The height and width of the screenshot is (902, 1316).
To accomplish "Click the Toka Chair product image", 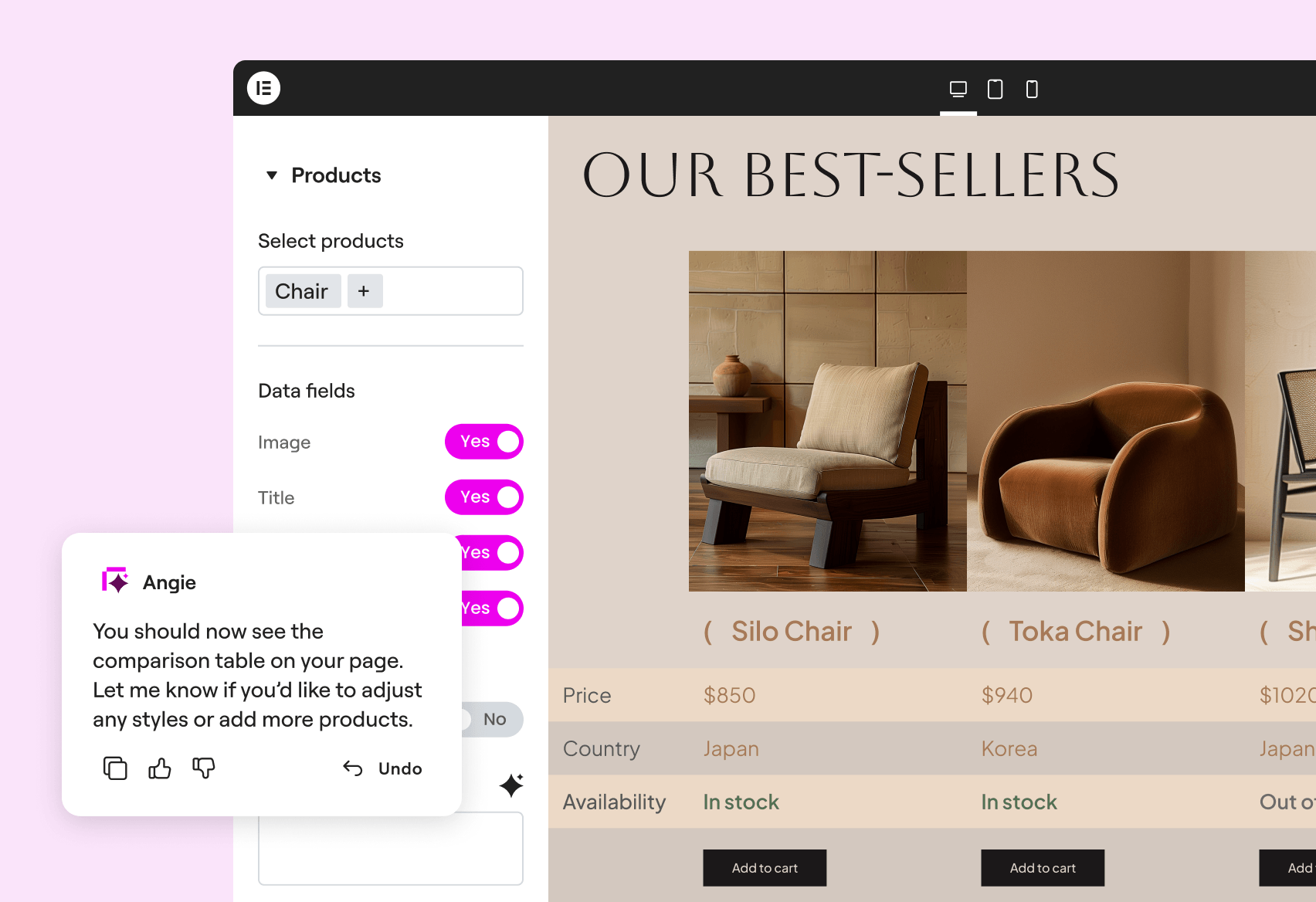I will pyautogui.click(x=1106, y=421).
